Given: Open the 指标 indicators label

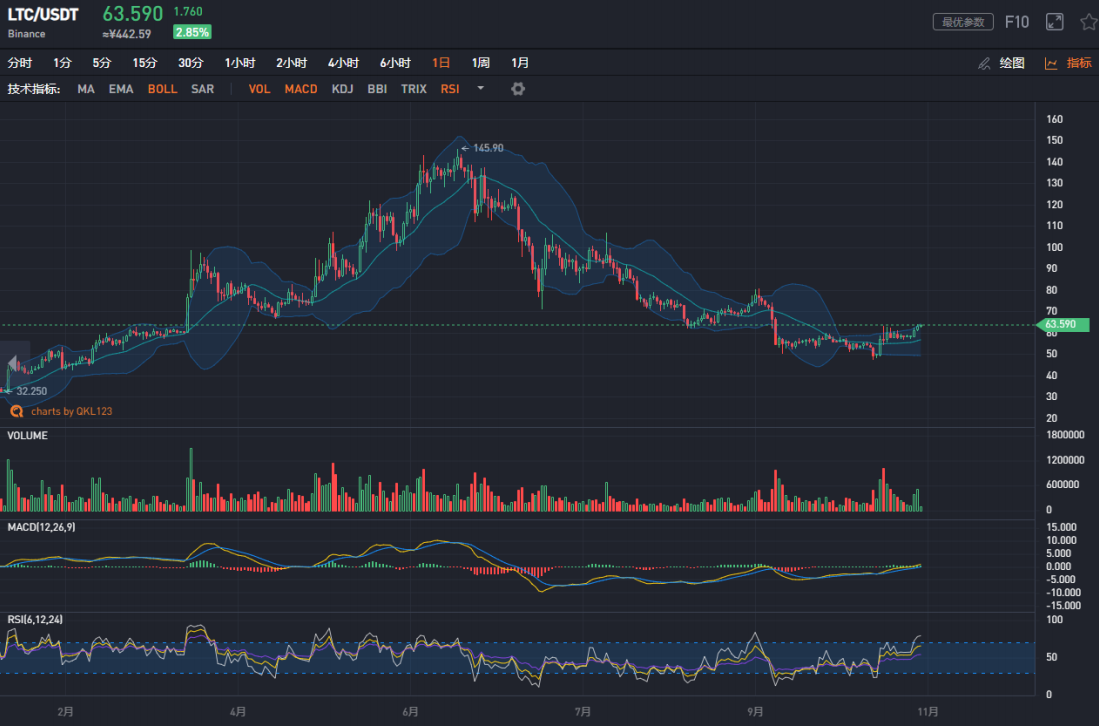Looking at the screenshot, I should pyautogui.click(x=1079, y=63).
